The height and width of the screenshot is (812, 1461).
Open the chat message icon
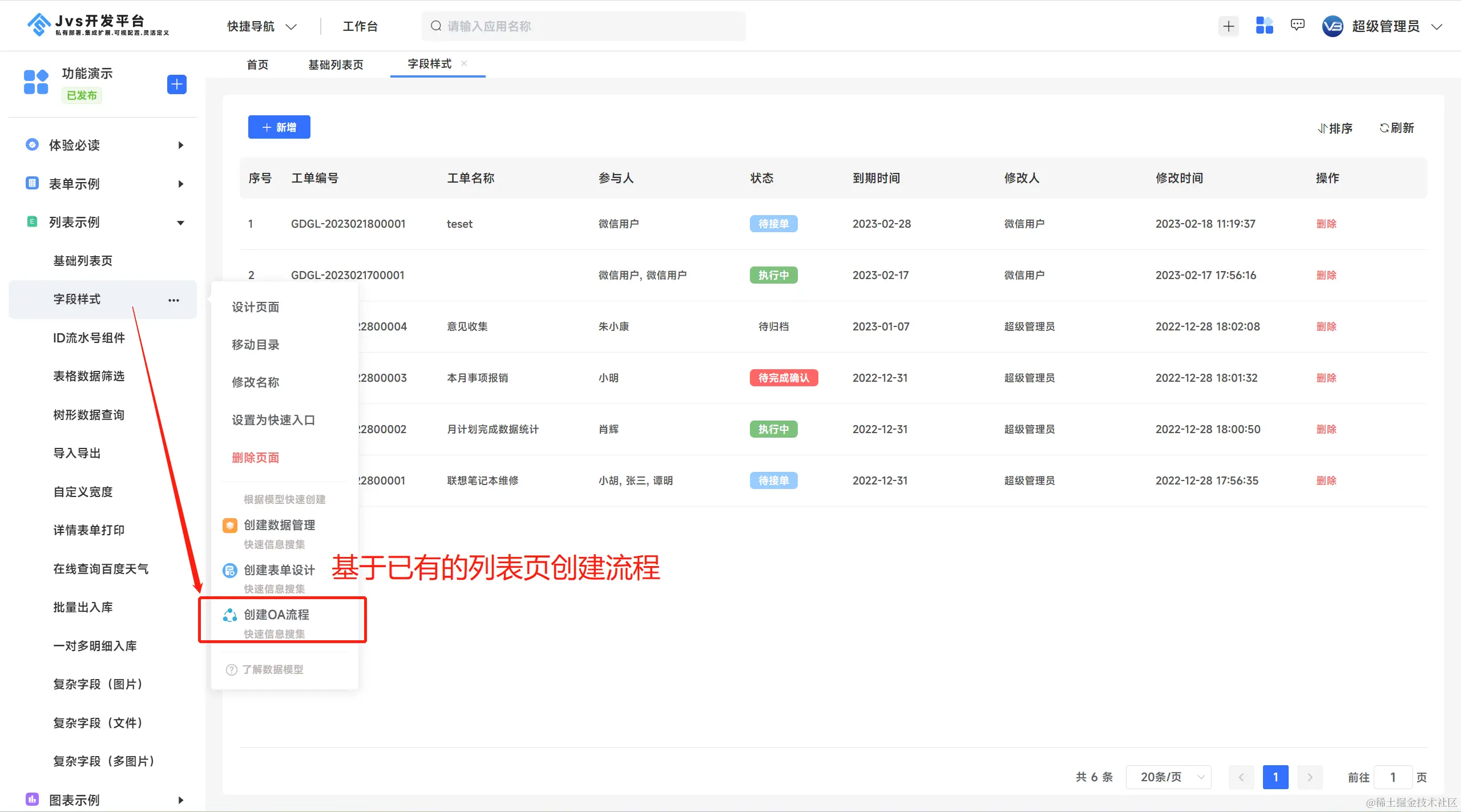click(x=1297, y=26)
